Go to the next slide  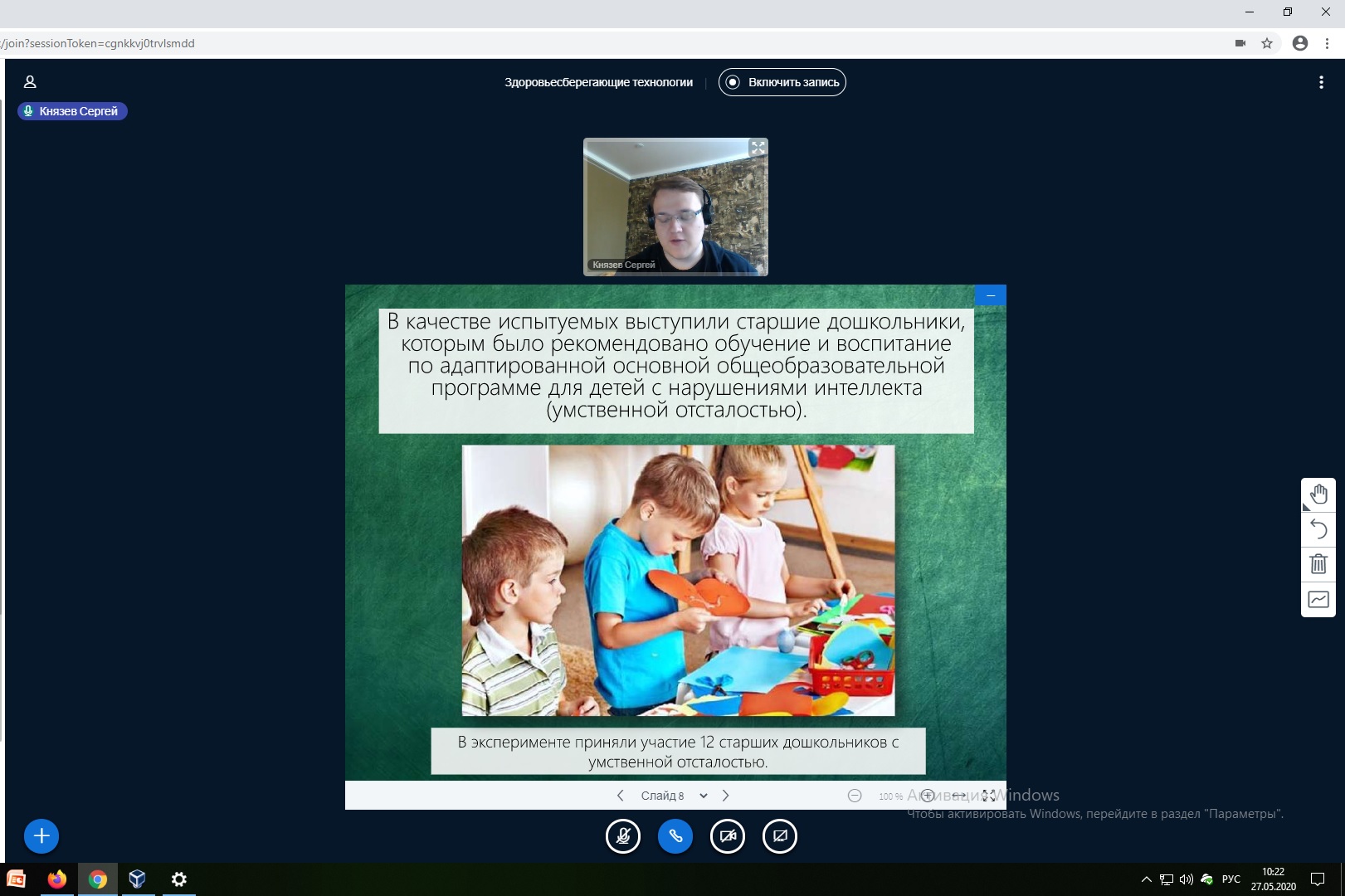[x=726, y=796]
